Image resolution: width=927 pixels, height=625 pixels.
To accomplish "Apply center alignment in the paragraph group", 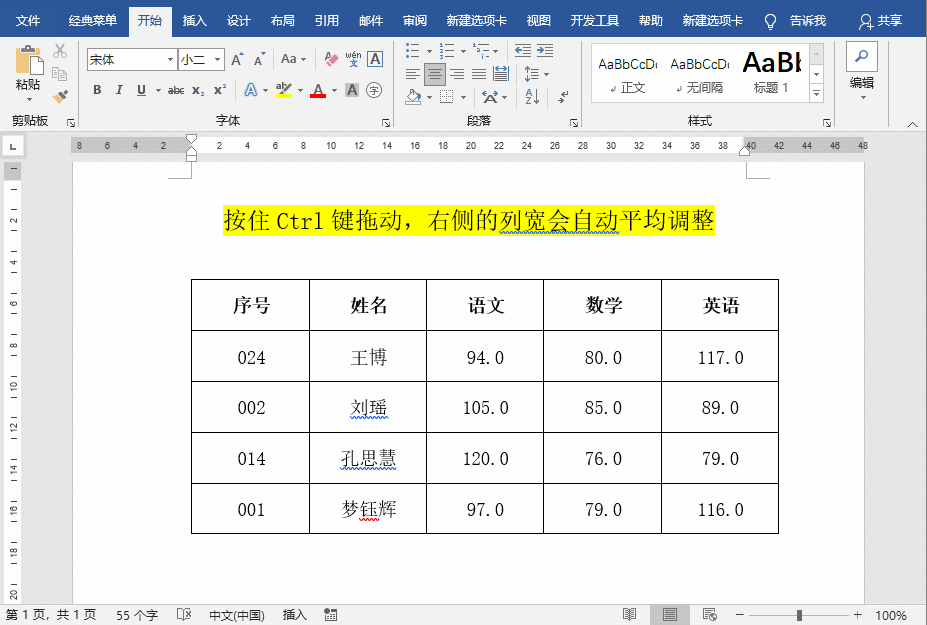I will [x=434, y=74].
